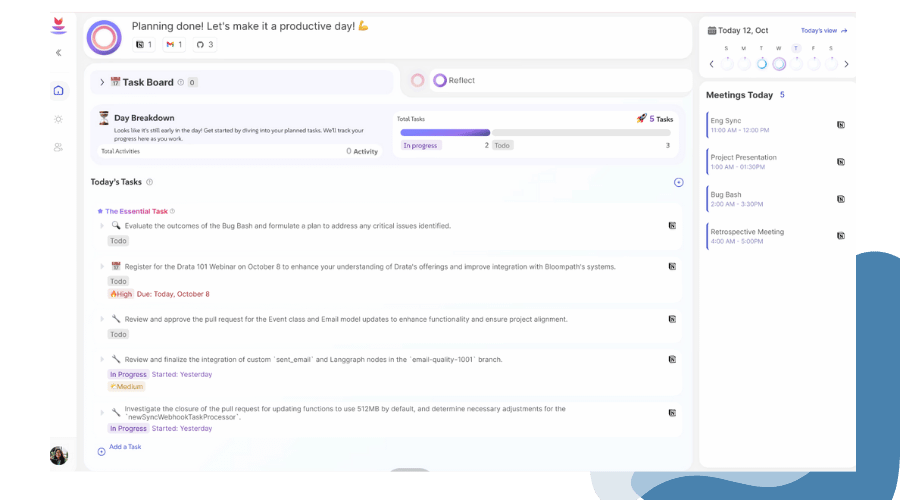Click the Notion icon beside Eng Sync meeting
900x500 pixels.
(x=840, y=125)
